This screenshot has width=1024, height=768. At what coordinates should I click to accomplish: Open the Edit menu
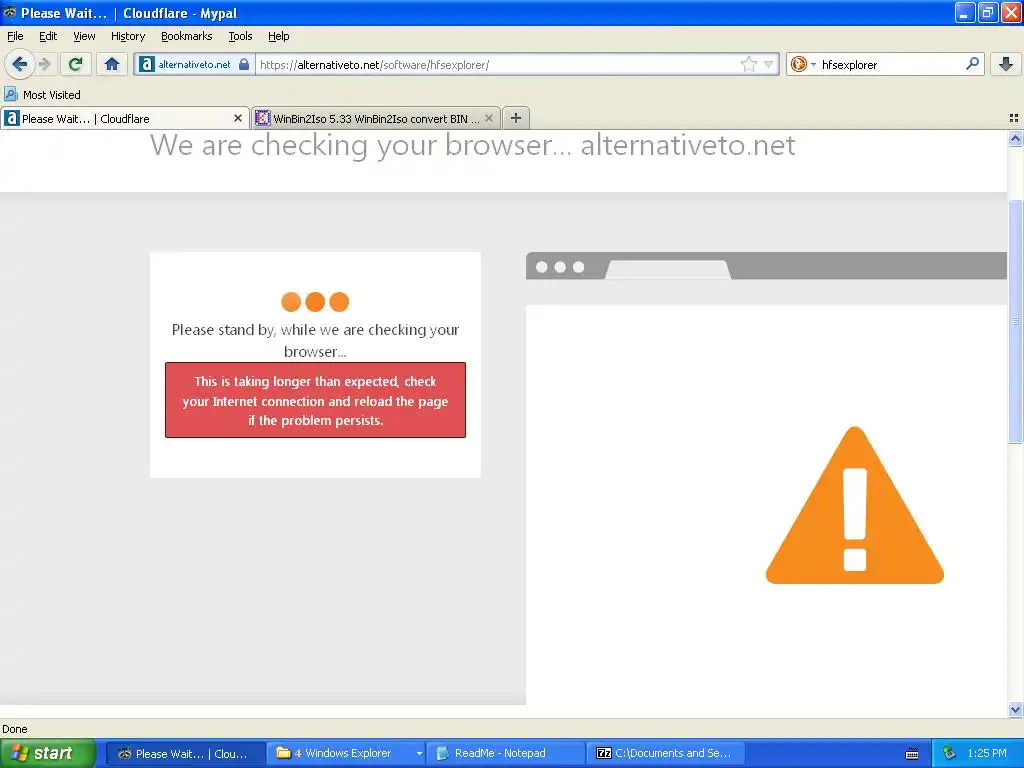click(48, 36)
